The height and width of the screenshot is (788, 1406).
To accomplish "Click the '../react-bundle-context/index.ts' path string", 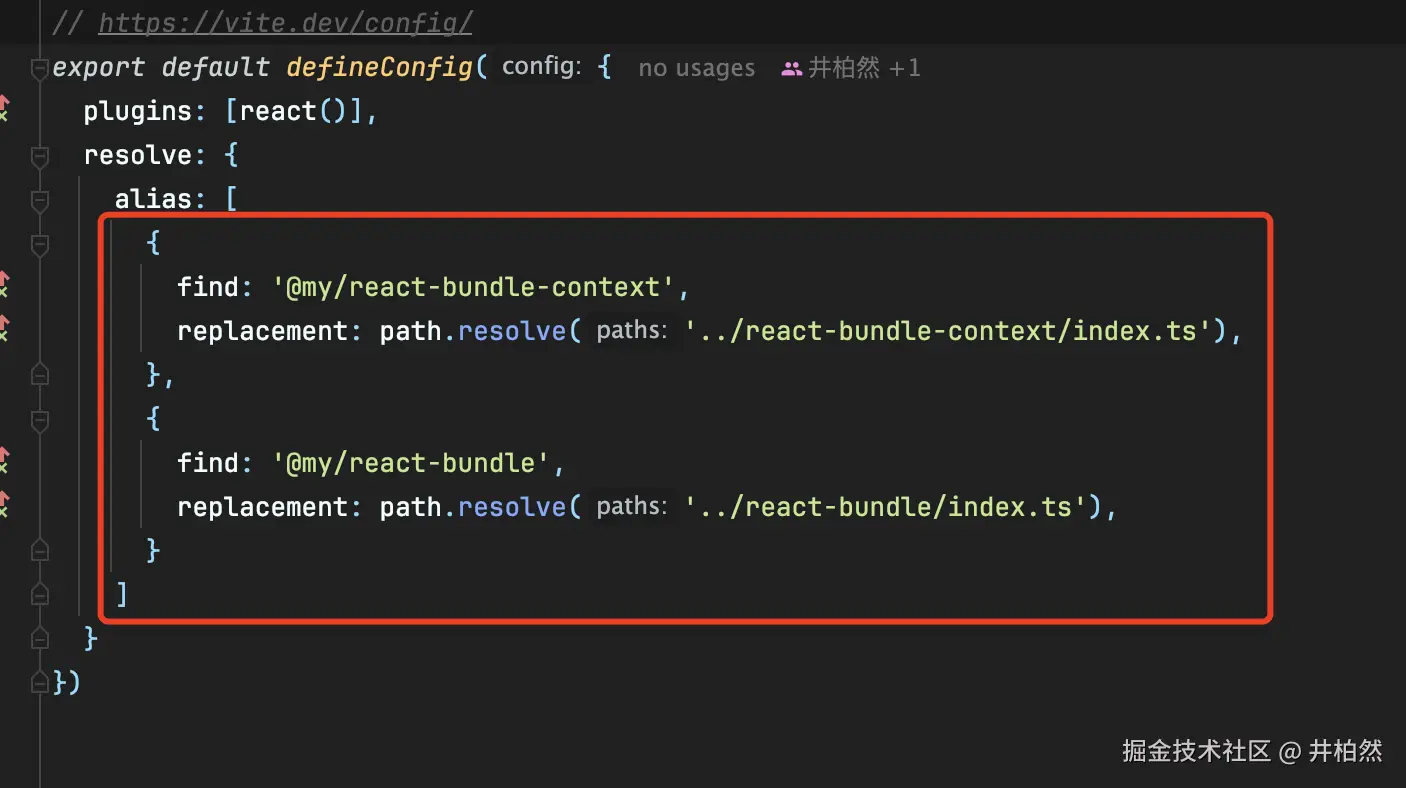I will (949, 331).
